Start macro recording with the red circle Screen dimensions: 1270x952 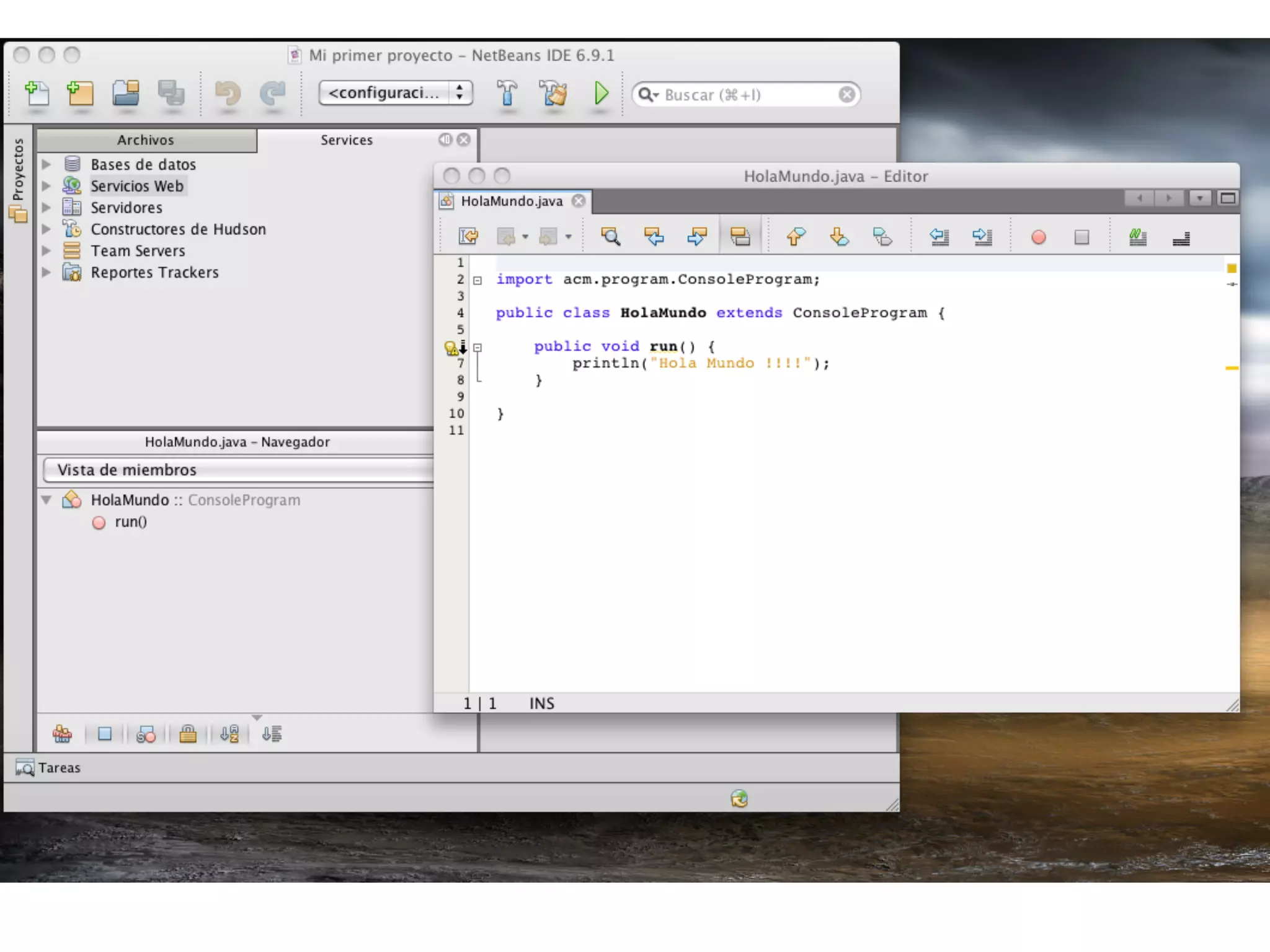[1038, 237]
